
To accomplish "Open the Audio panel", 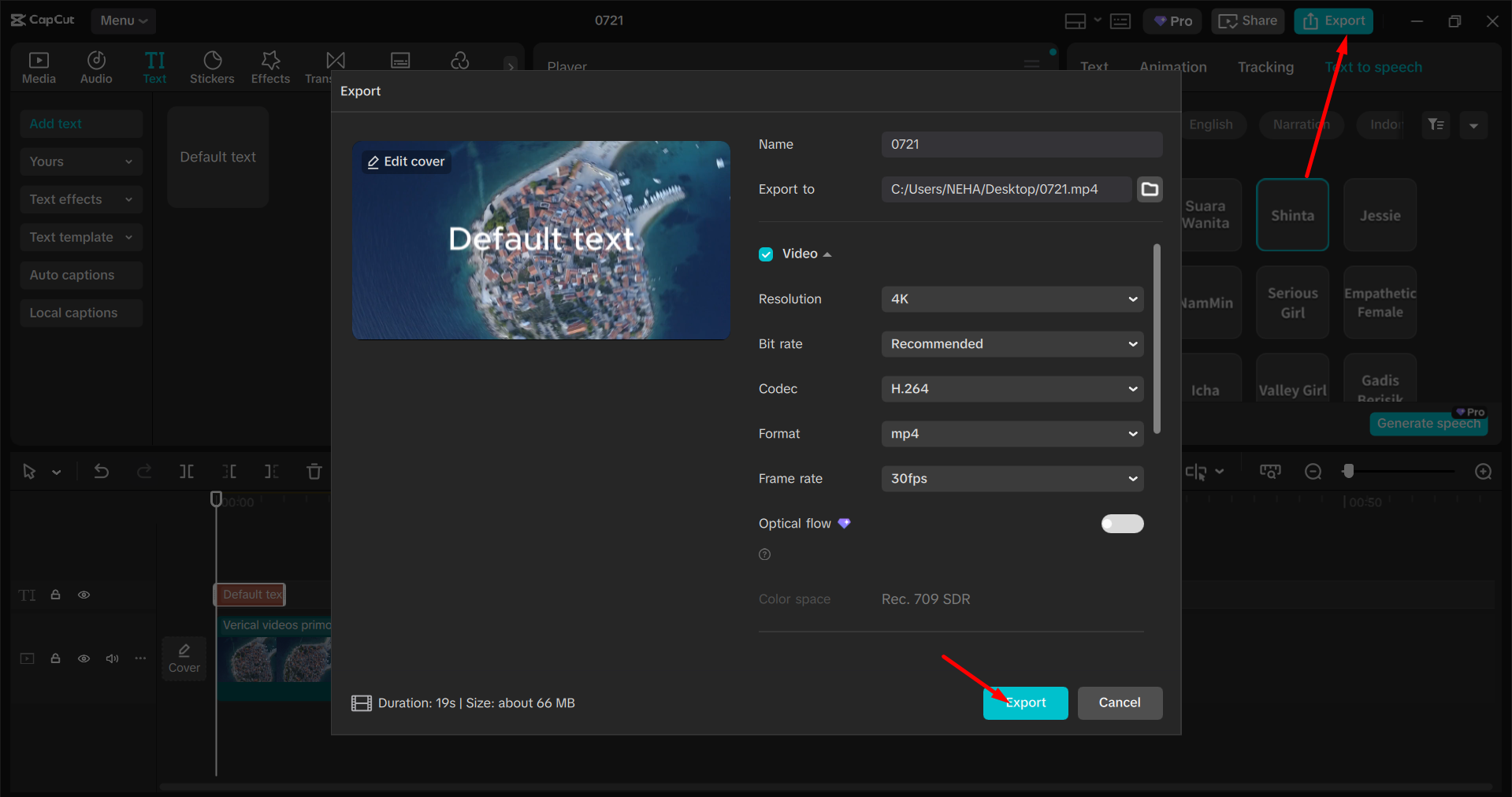I will click(96, 67).
